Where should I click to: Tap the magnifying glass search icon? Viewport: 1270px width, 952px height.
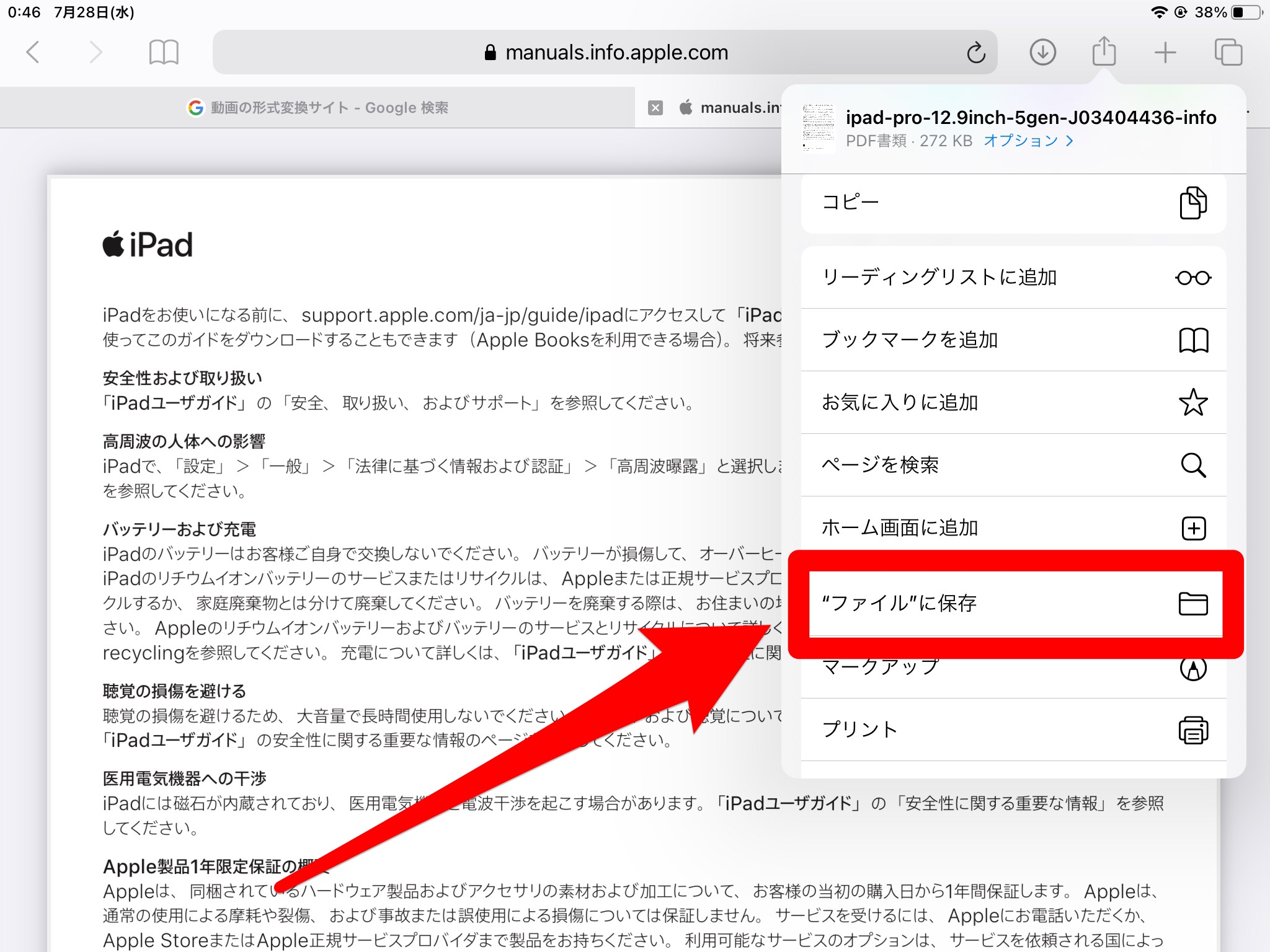click(1193, 465)
